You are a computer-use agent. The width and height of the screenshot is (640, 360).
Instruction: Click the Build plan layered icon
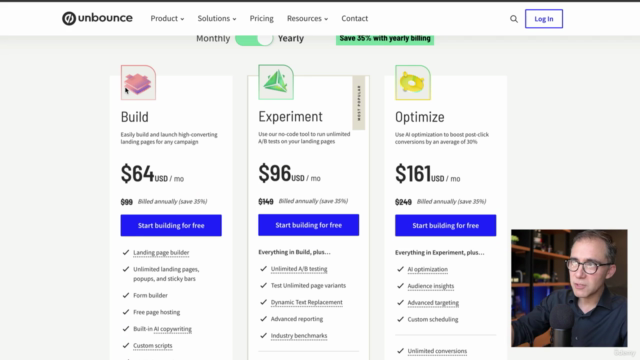tap(138, 82)
